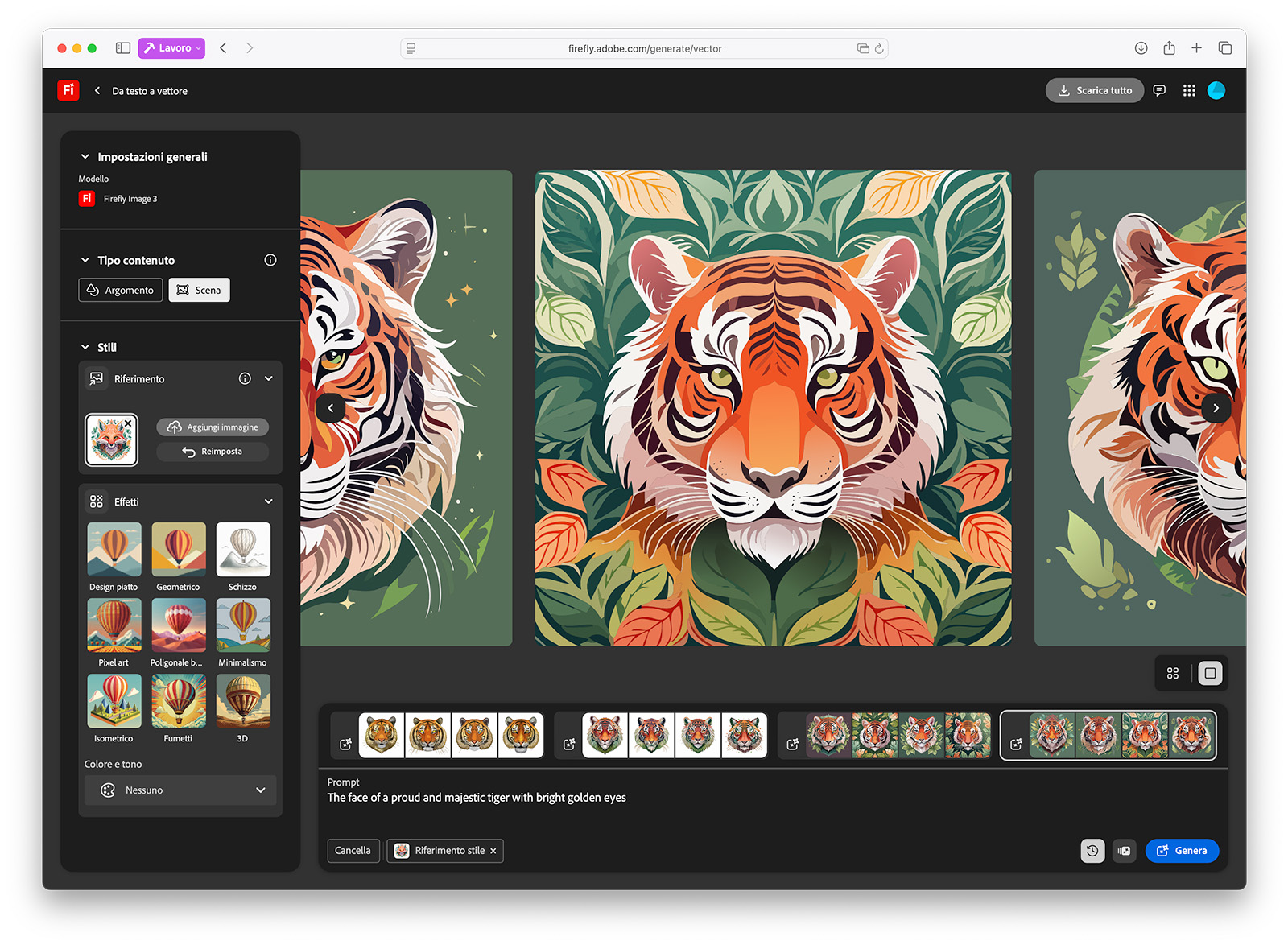Apply the Pixel art effect swatch
The width and height of the screenshot is (1288, 945).
pyautogui.click(x=114, y=626)
